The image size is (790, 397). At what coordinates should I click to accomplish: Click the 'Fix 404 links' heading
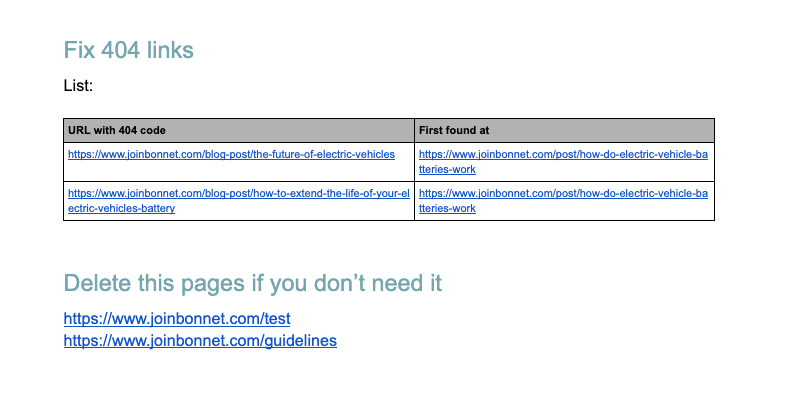click(x=128, y=50)
